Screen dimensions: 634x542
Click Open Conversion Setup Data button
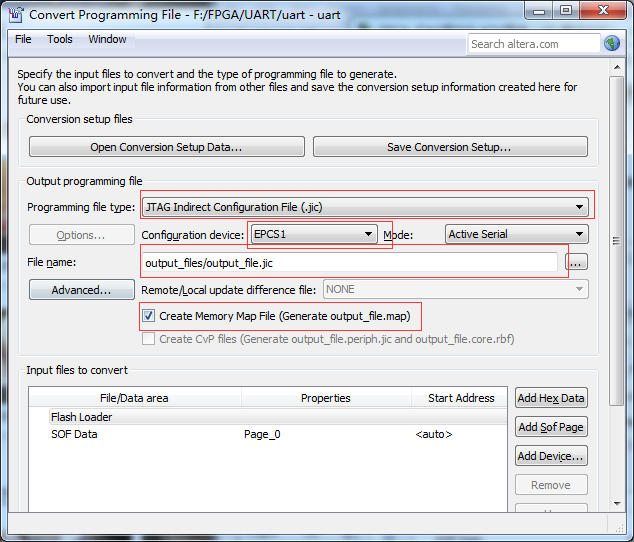coord(165,147)
